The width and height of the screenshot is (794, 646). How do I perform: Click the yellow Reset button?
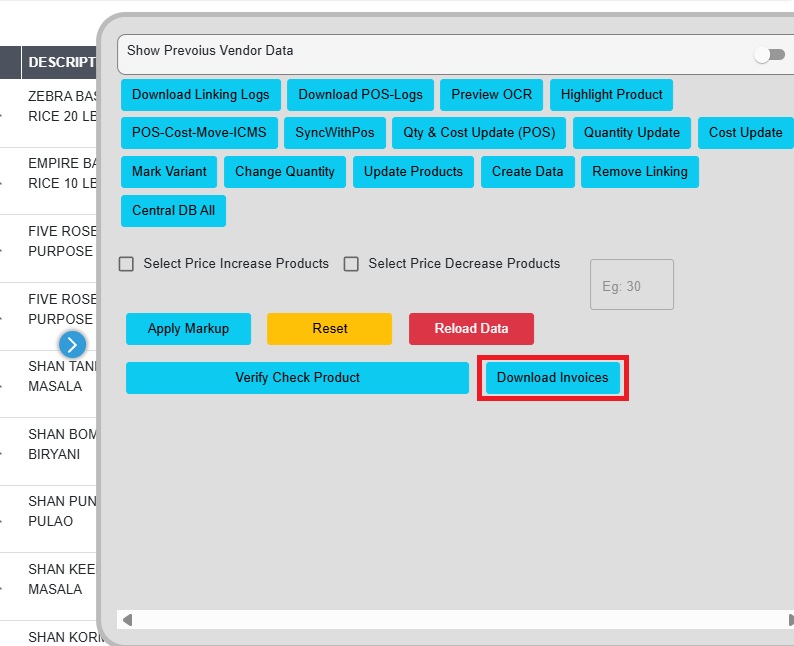tap(330, 329)
